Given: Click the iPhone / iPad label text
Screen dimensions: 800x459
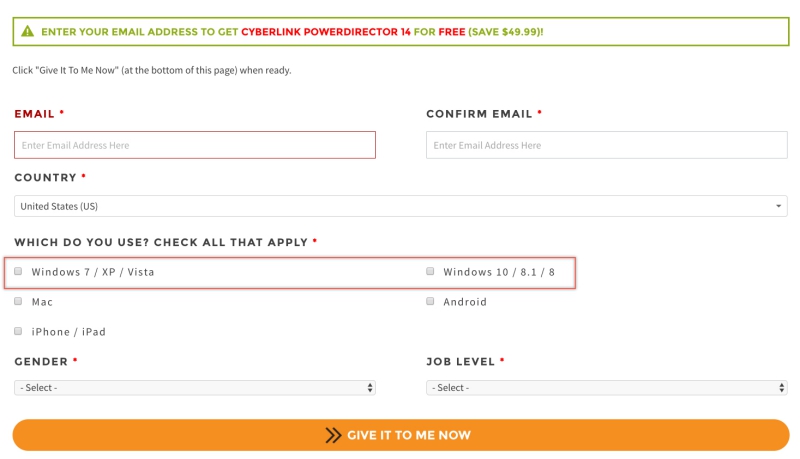Looking at the screenshot, I should [x=68, y=332].
